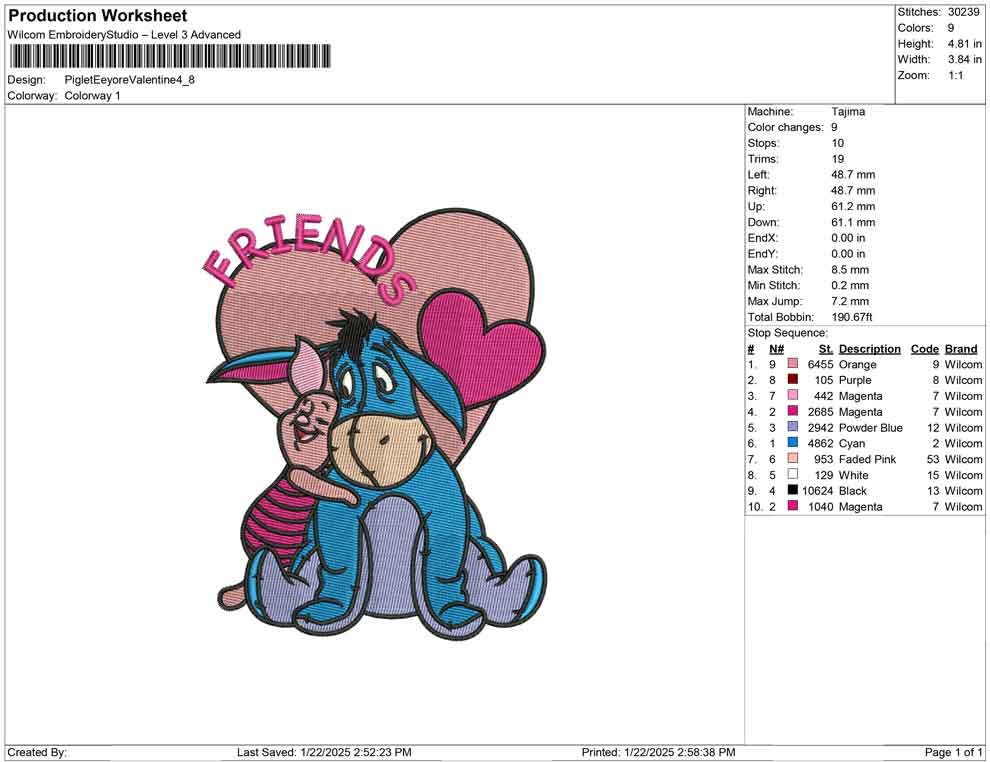Select the Down value "61.1 mm"

pyautogui.click(x=853, y=222)
